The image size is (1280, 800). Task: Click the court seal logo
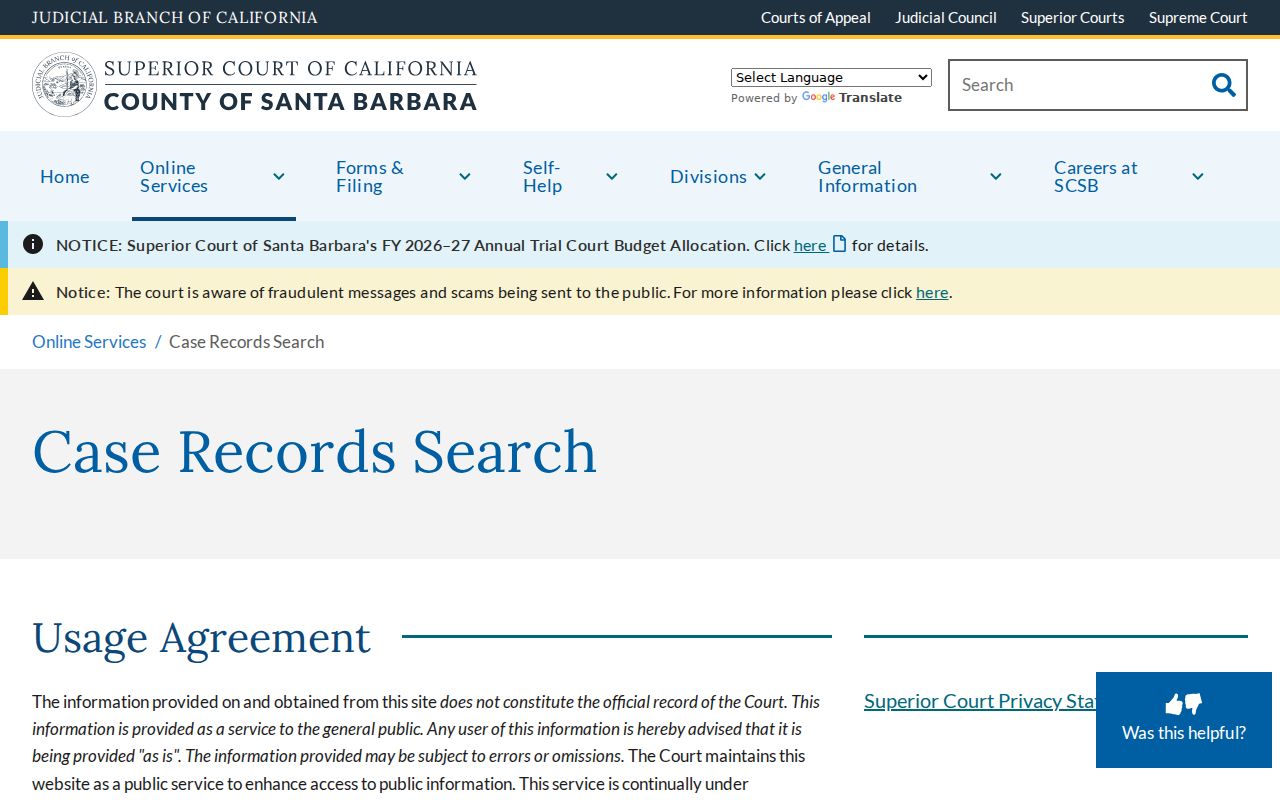click(x=65, y=85)
